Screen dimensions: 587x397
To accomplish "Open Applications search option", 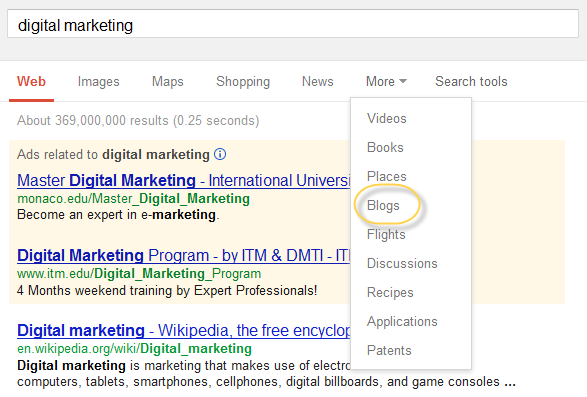I will click(x=402, y=321).
